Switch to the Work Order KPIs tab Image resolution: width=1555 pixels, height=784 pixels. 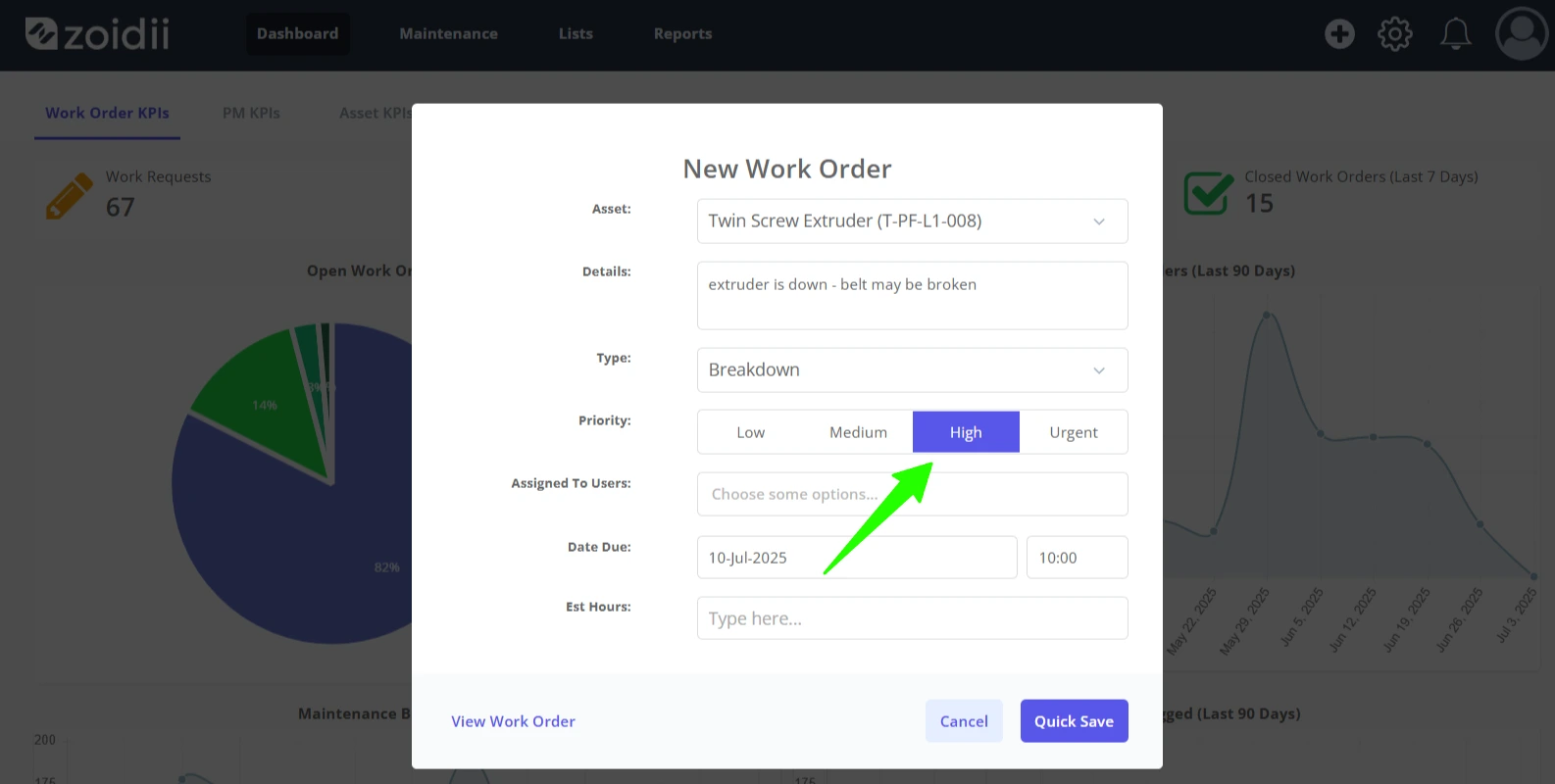[107, 113]
